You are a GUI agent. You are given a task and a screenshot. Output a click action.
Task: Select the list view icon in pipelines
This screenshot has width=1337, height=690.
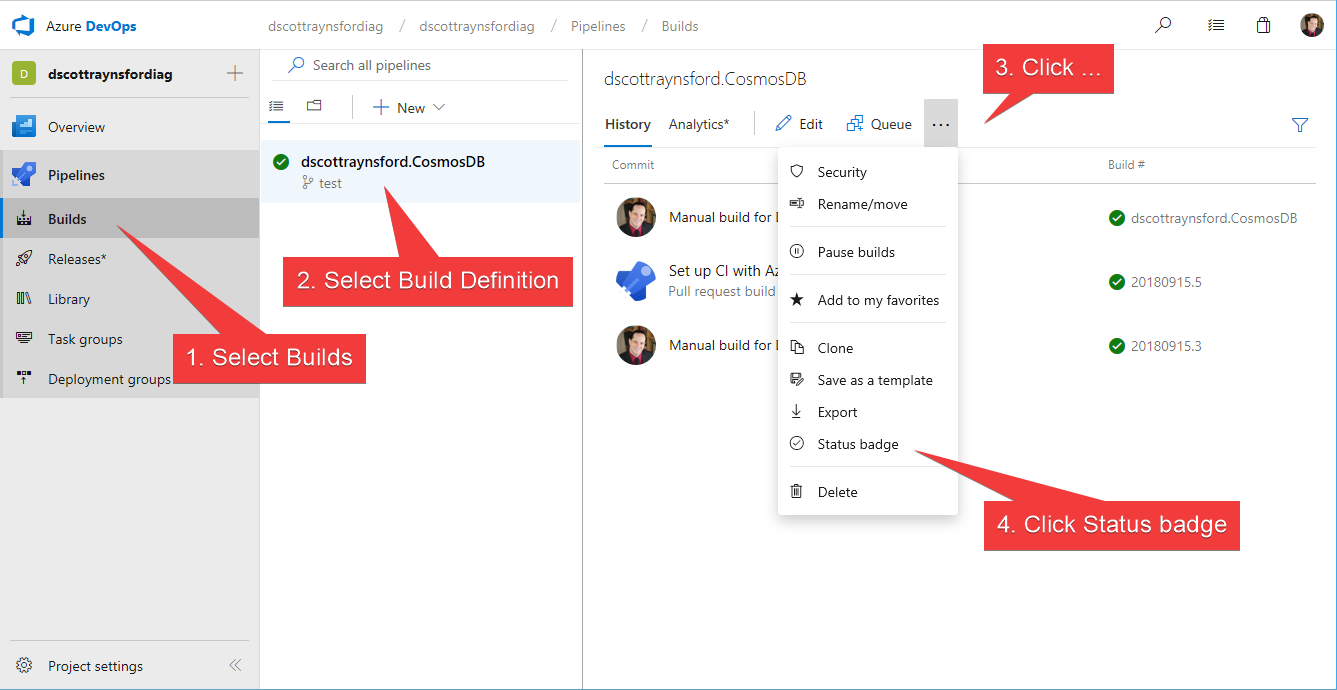pos(277,106)
